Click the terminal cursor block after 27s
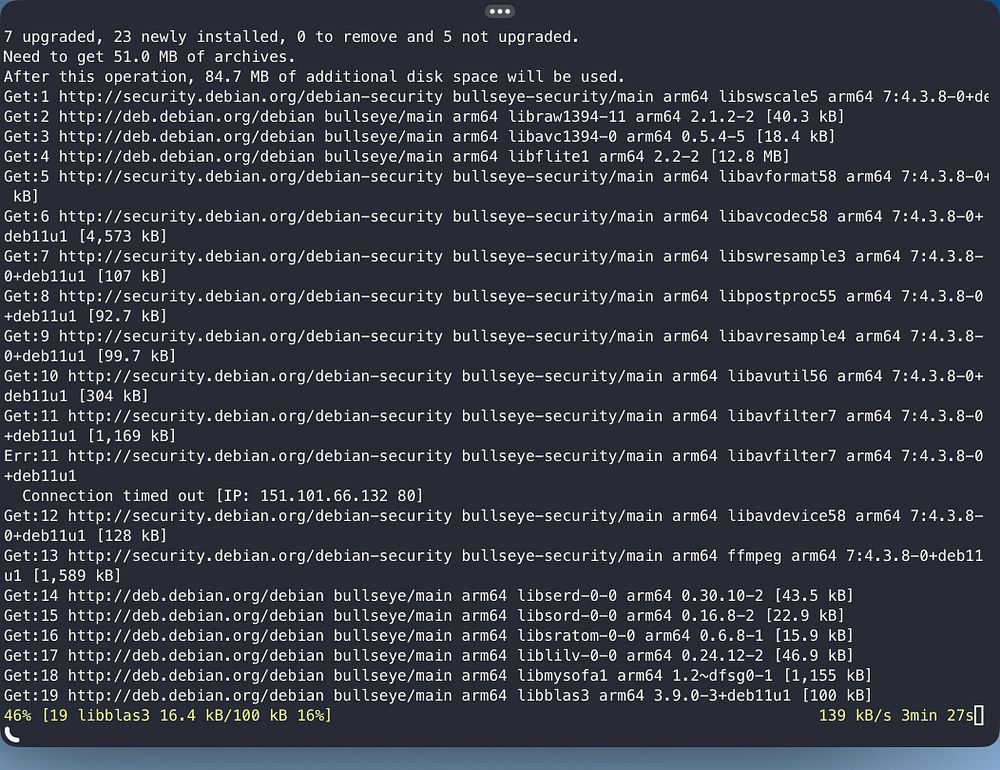This screenshot has width=1000, height=770. [978, 715]
